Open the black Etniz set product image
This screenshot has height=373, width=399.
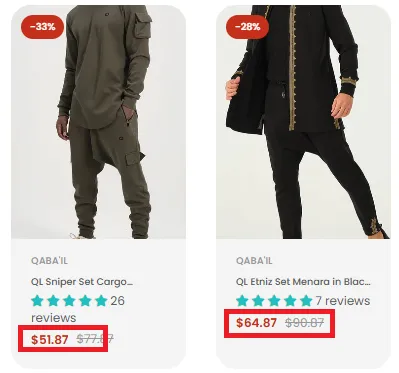pos(303,122)
